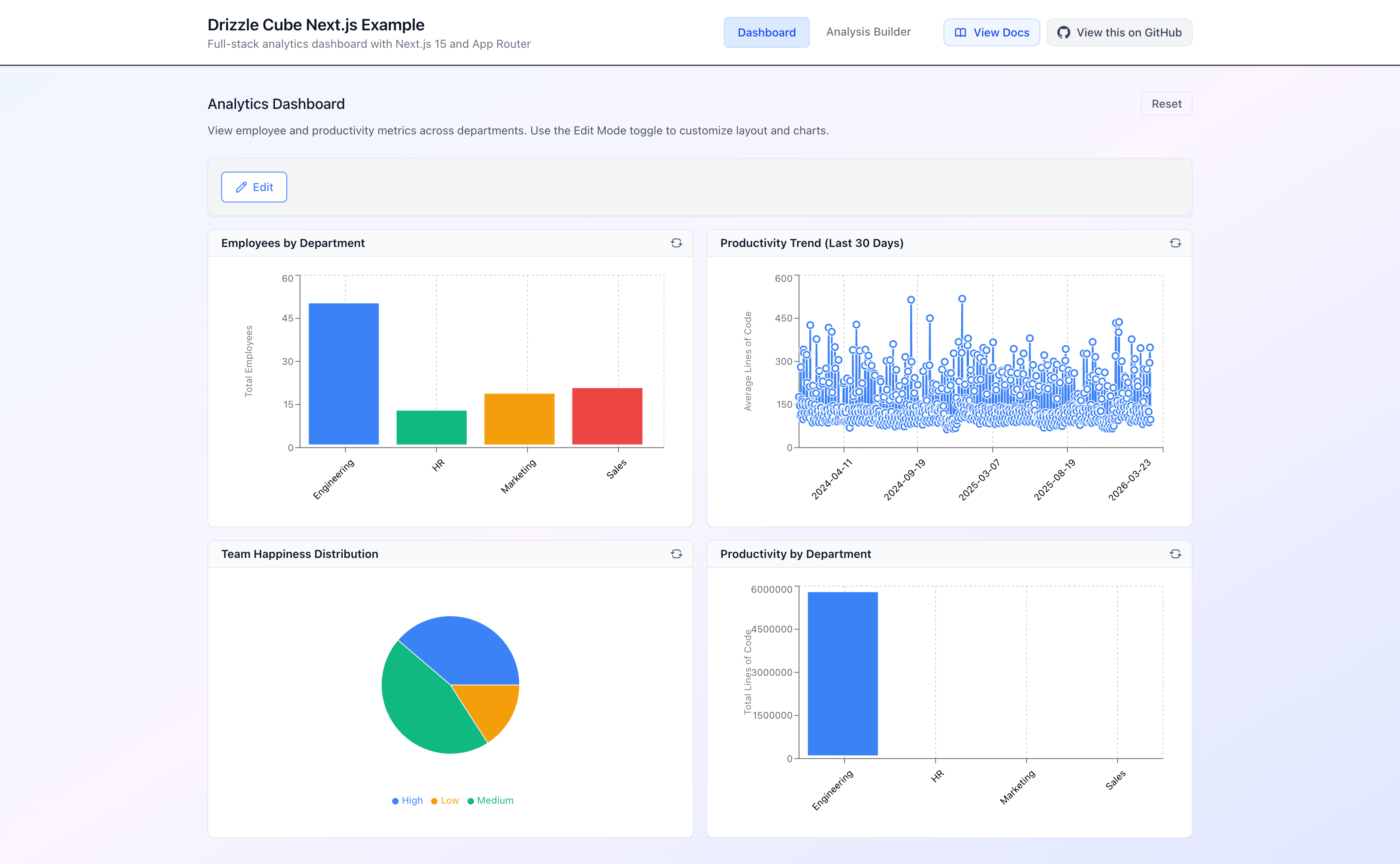Click the pencil icon on the Edit button
The height and width of the screenshot is (864, 1400).
(242, 187)
